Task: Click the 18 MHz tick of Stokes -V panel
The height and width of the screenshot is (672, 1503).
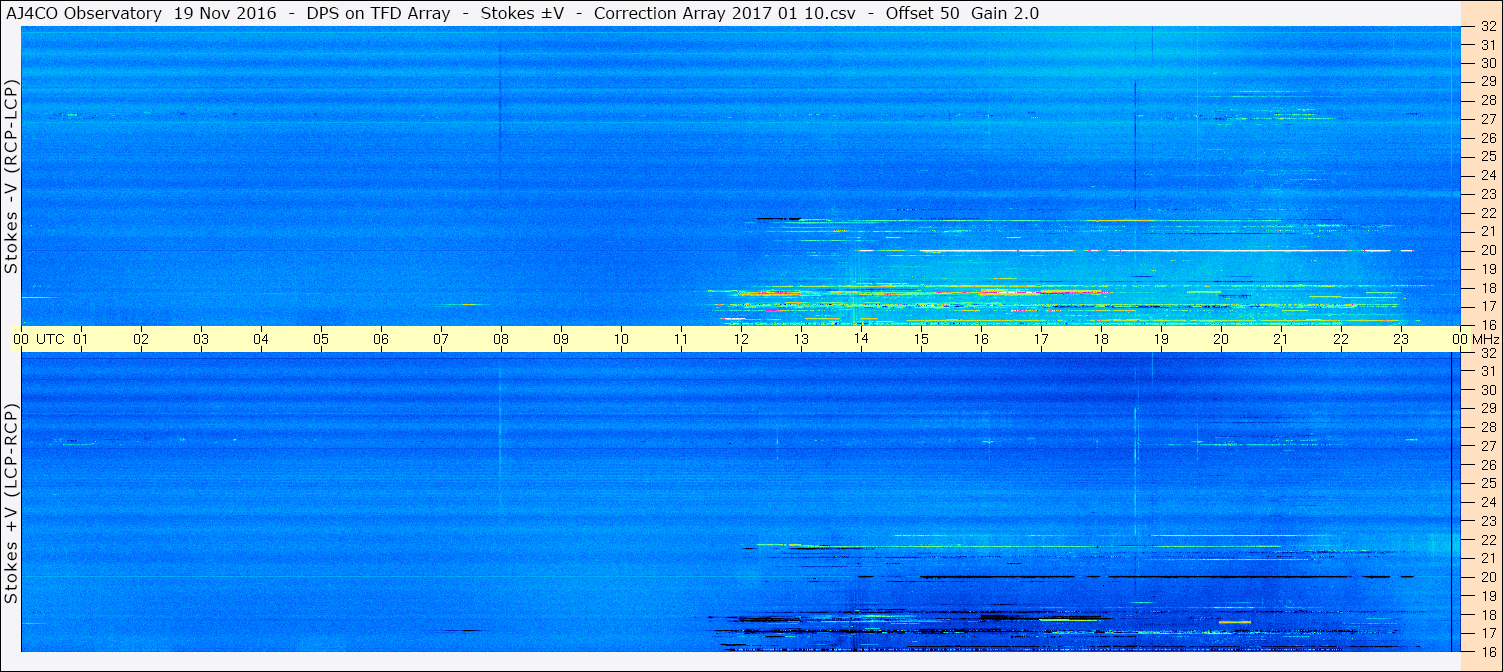Action: [1487, 288]
